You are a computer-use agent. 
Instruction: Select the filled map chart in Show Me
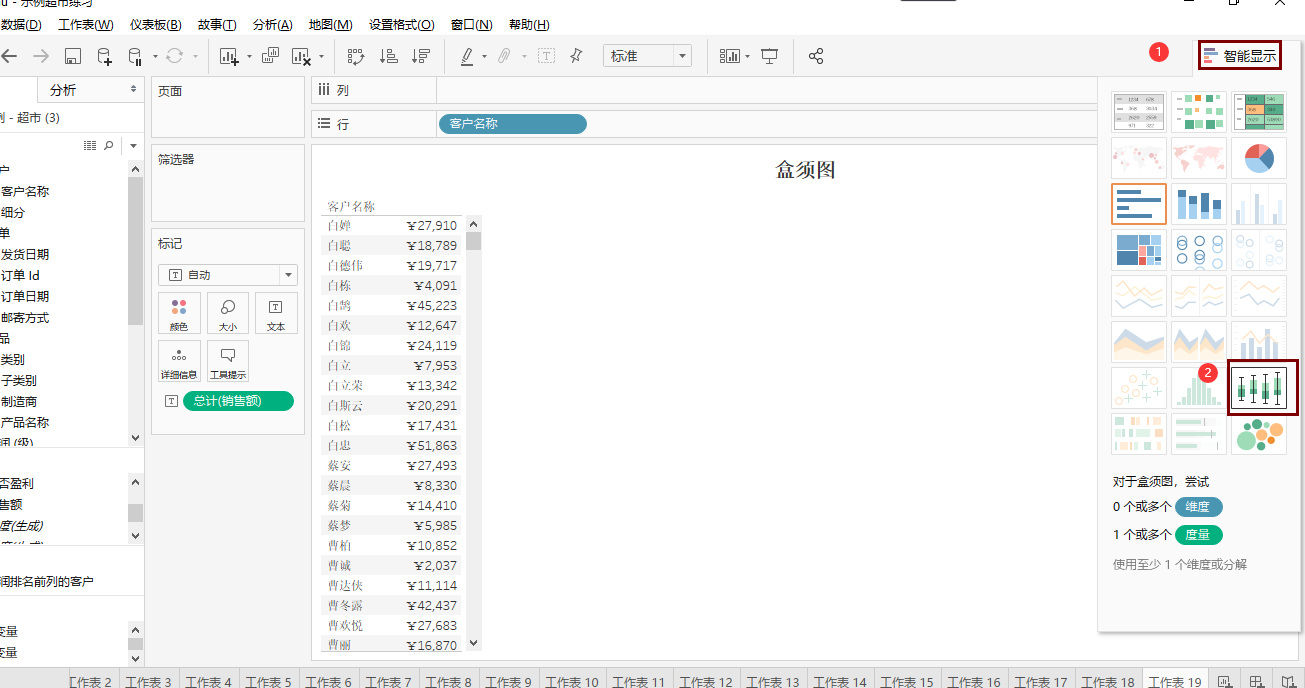(1199, 157)
